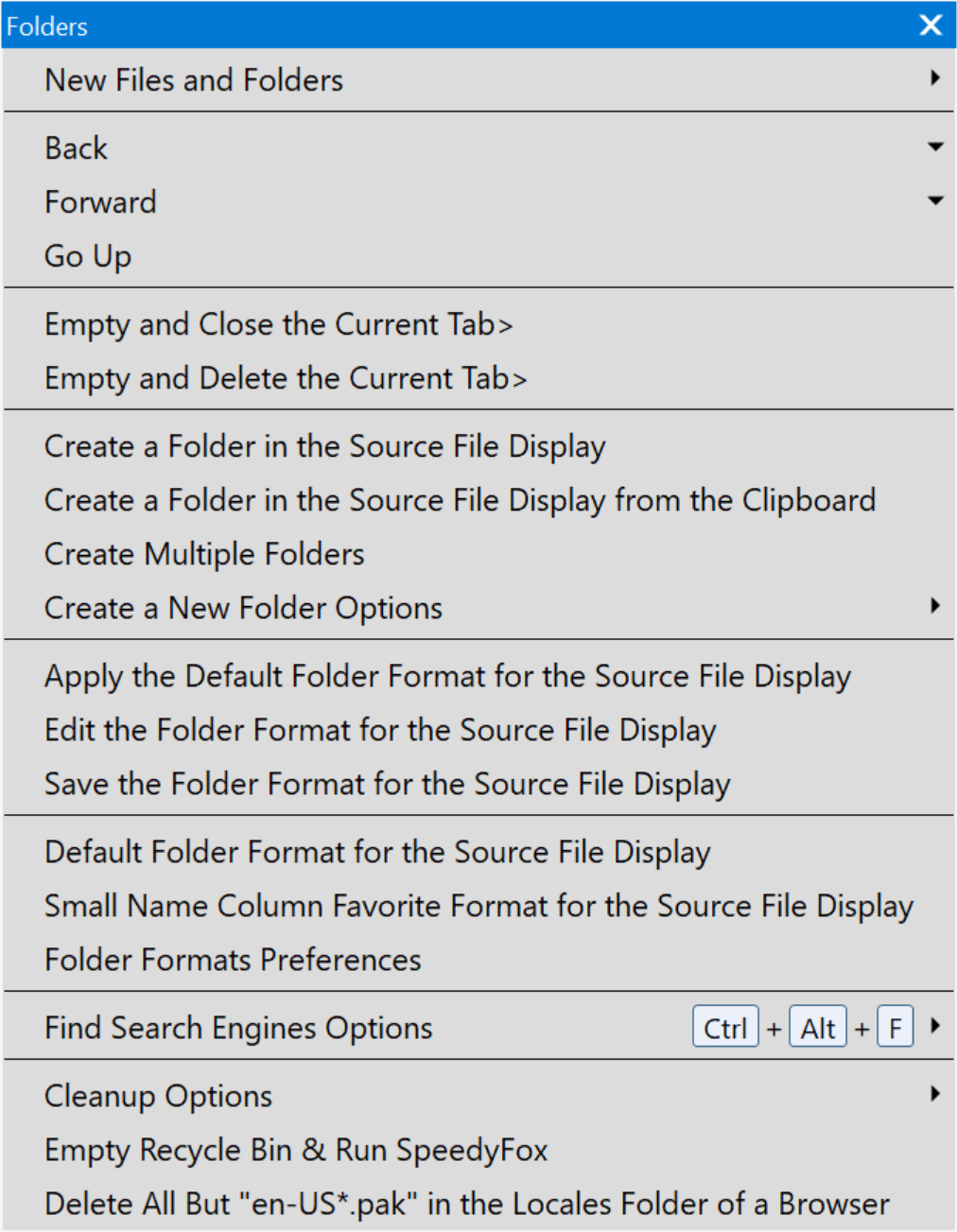Apply the Default Folder Format for Source Display
Screen dimensions: 957x1232
pos(447,676)
